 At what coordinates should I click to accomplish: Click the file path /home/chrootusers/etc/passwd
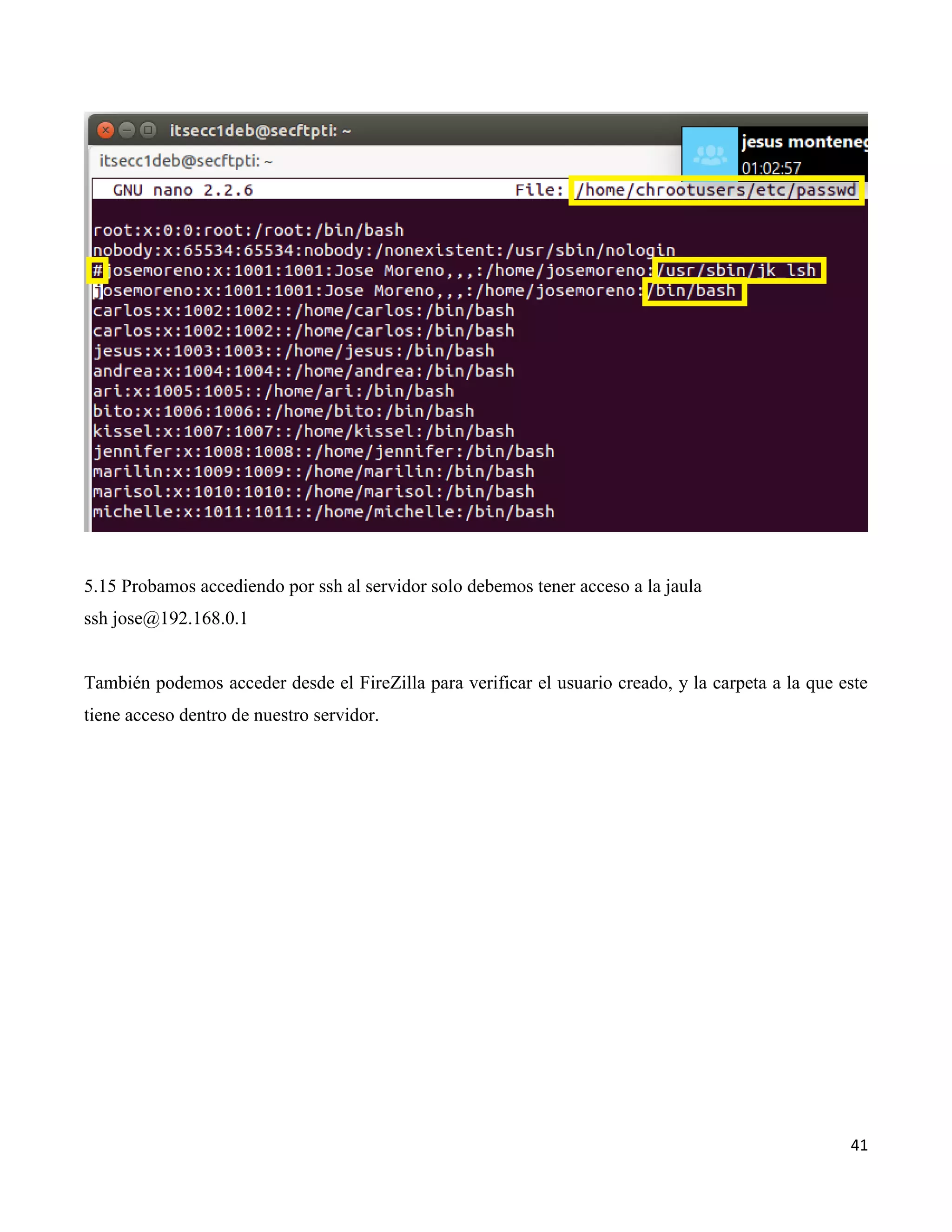coord(716,190)
